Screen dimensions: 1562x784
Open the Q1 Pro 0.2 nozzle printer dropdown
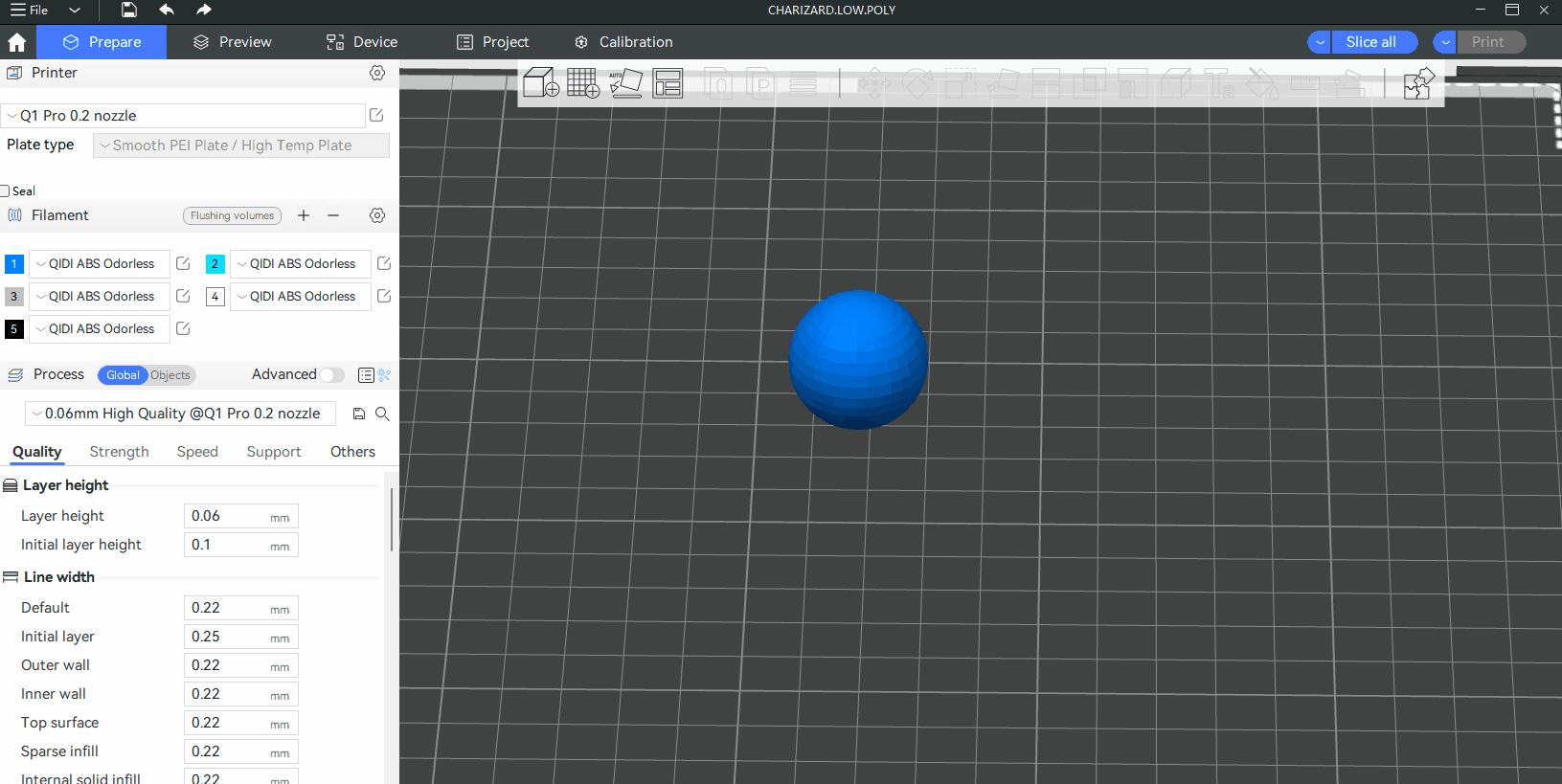183,116
